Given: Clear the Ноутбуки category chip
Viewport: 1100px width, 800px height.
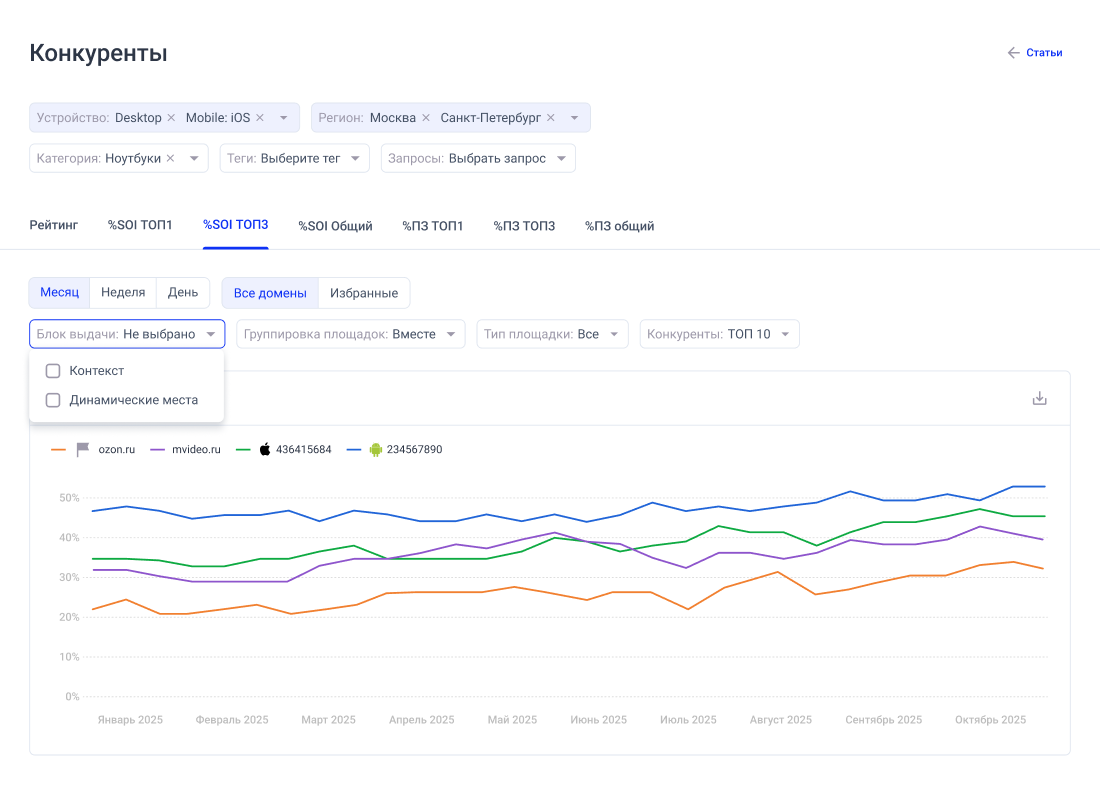Looking at the screenshot, I should [x=170, y=158].
